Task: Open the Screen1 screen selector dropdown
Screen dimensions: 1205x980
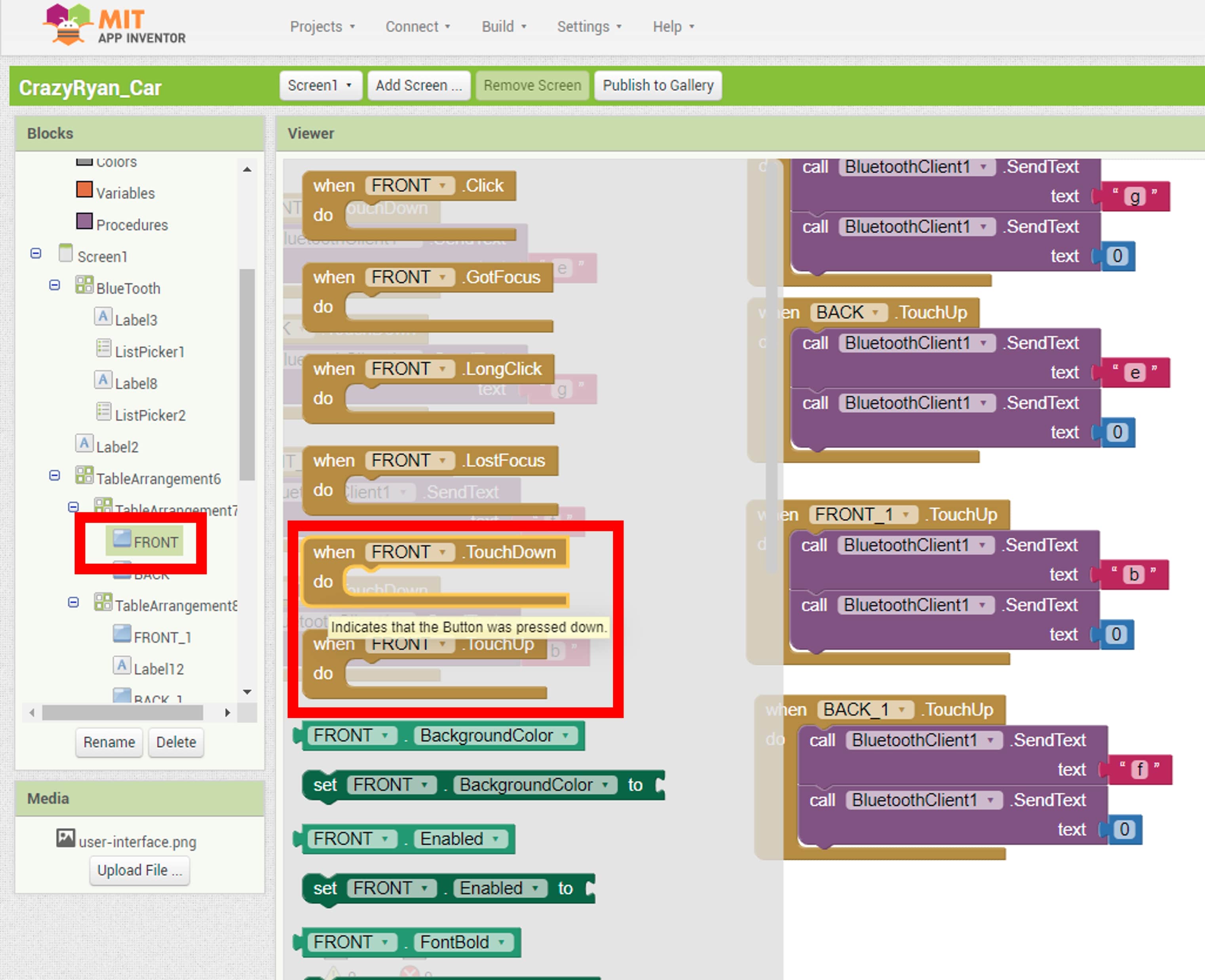Action: (320, 85)
